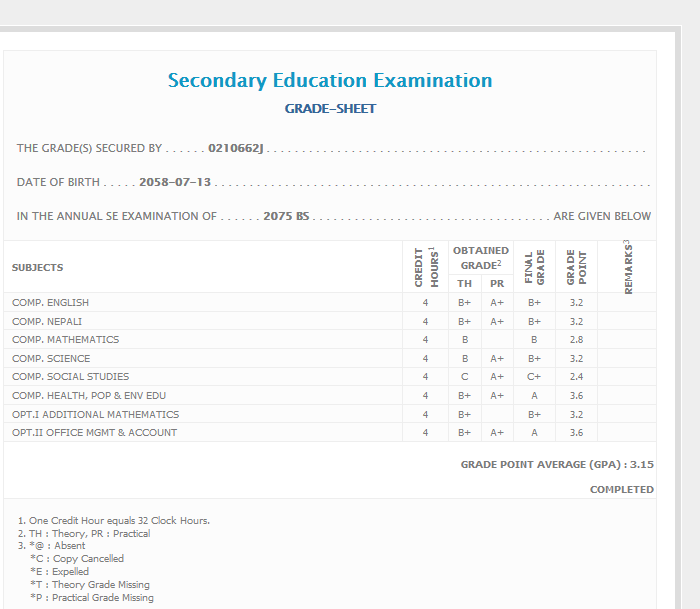Select the COMP. MATHEMATICS subject name
This screenshot has height=609, width=700.
66,340
